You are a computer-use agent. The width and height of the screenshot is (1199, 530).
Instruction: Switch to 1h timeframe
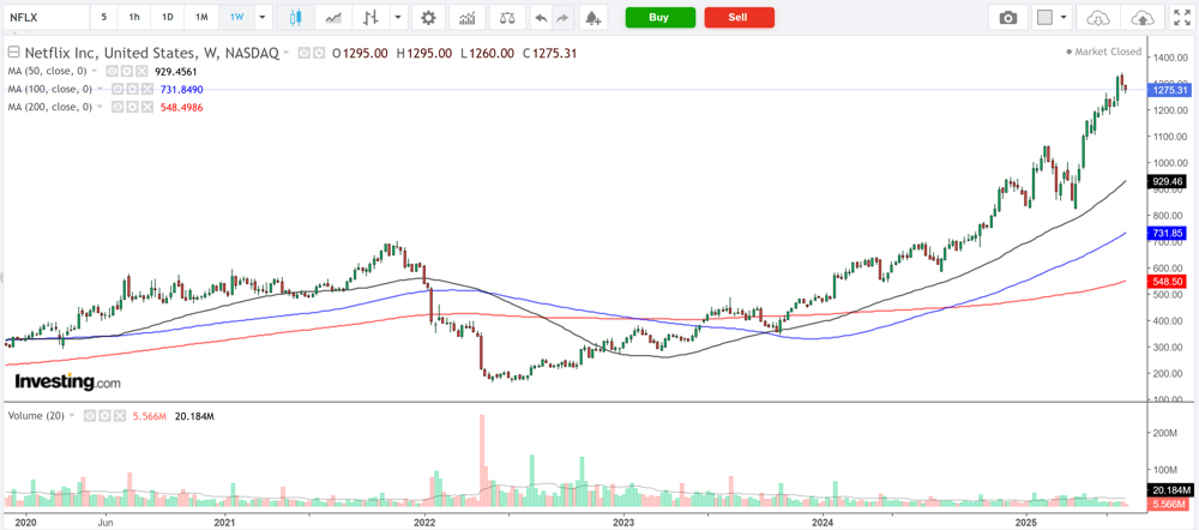134,18
